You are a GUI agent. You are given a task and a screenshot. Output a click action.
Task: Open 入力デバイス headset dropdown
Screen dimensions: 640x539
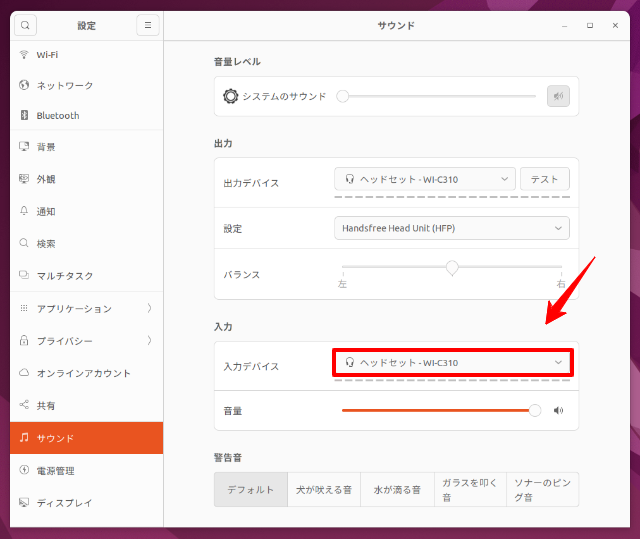point(452,362)
